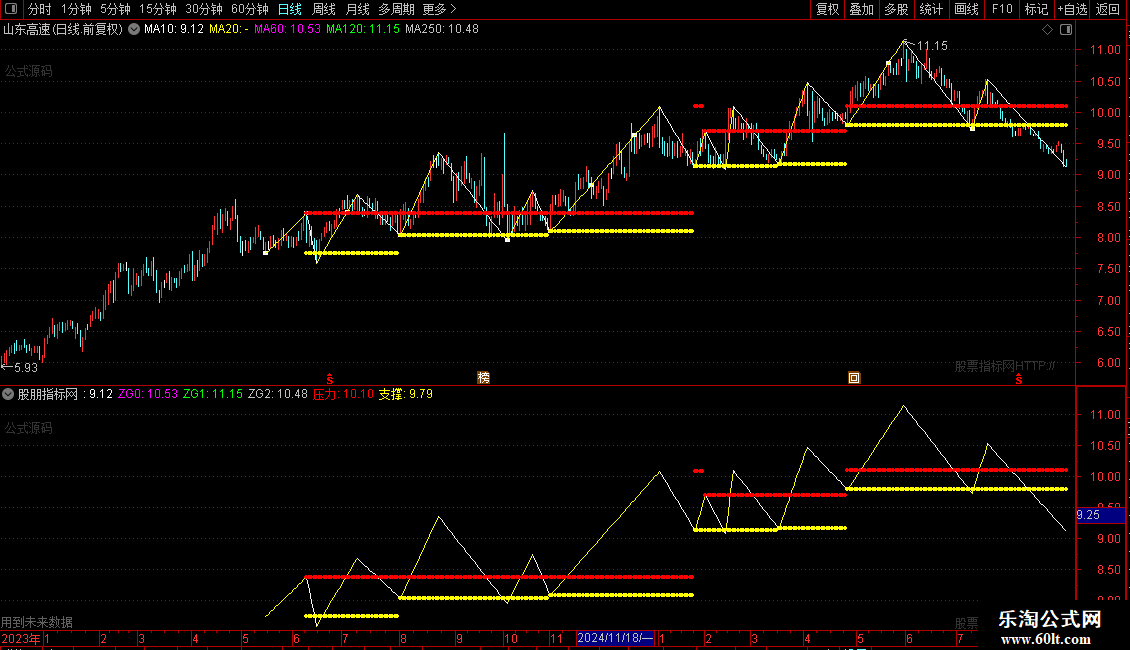Switch to 周线 weekly chart
Viewport: 1130px width, 650px height.
[x=324, y=9]
